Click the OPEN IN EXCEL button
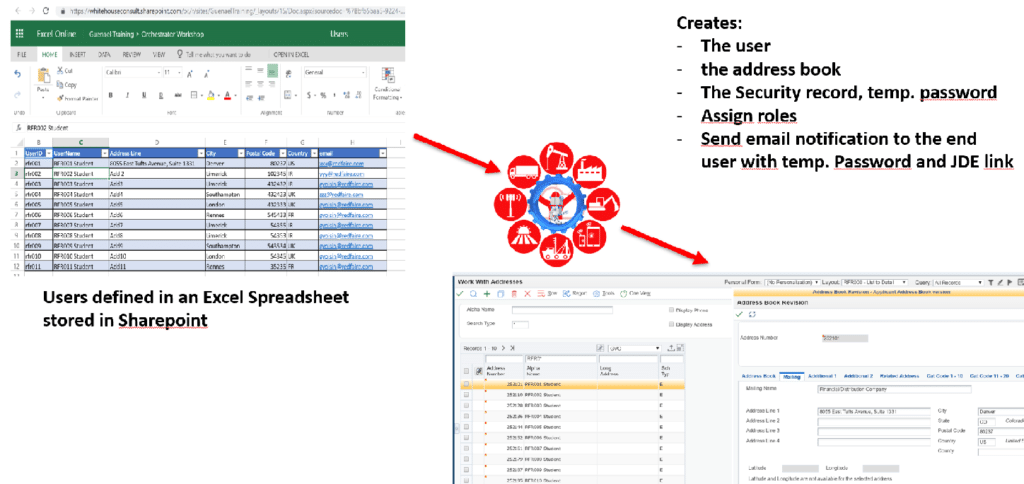 tap(291, 55)
